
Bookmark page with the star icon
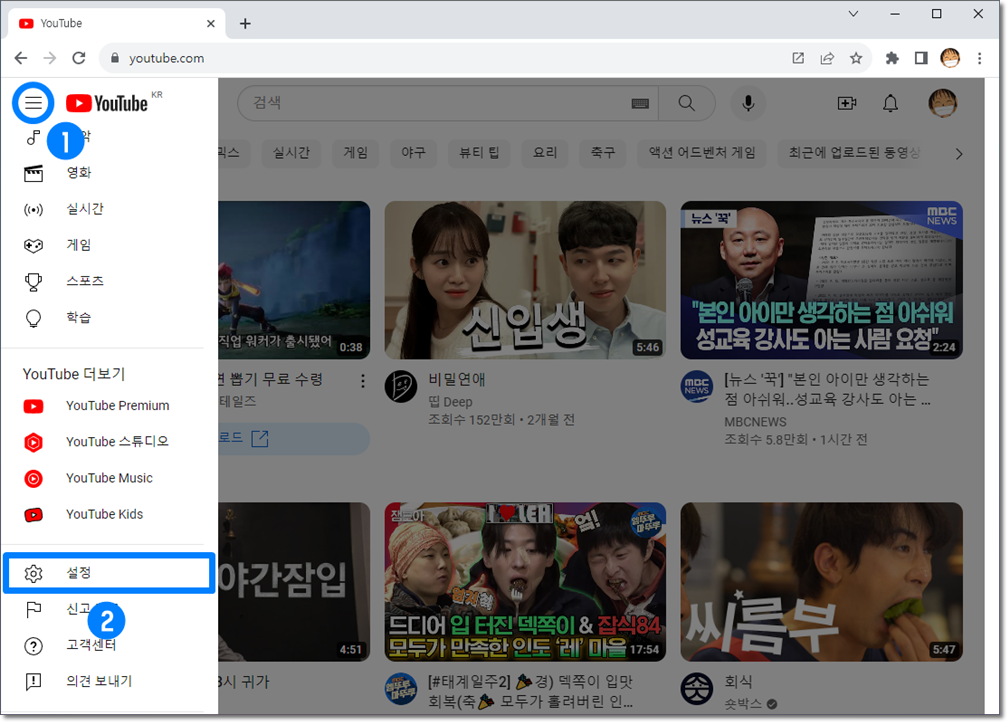pyautogui.click(x=856, y=58)
